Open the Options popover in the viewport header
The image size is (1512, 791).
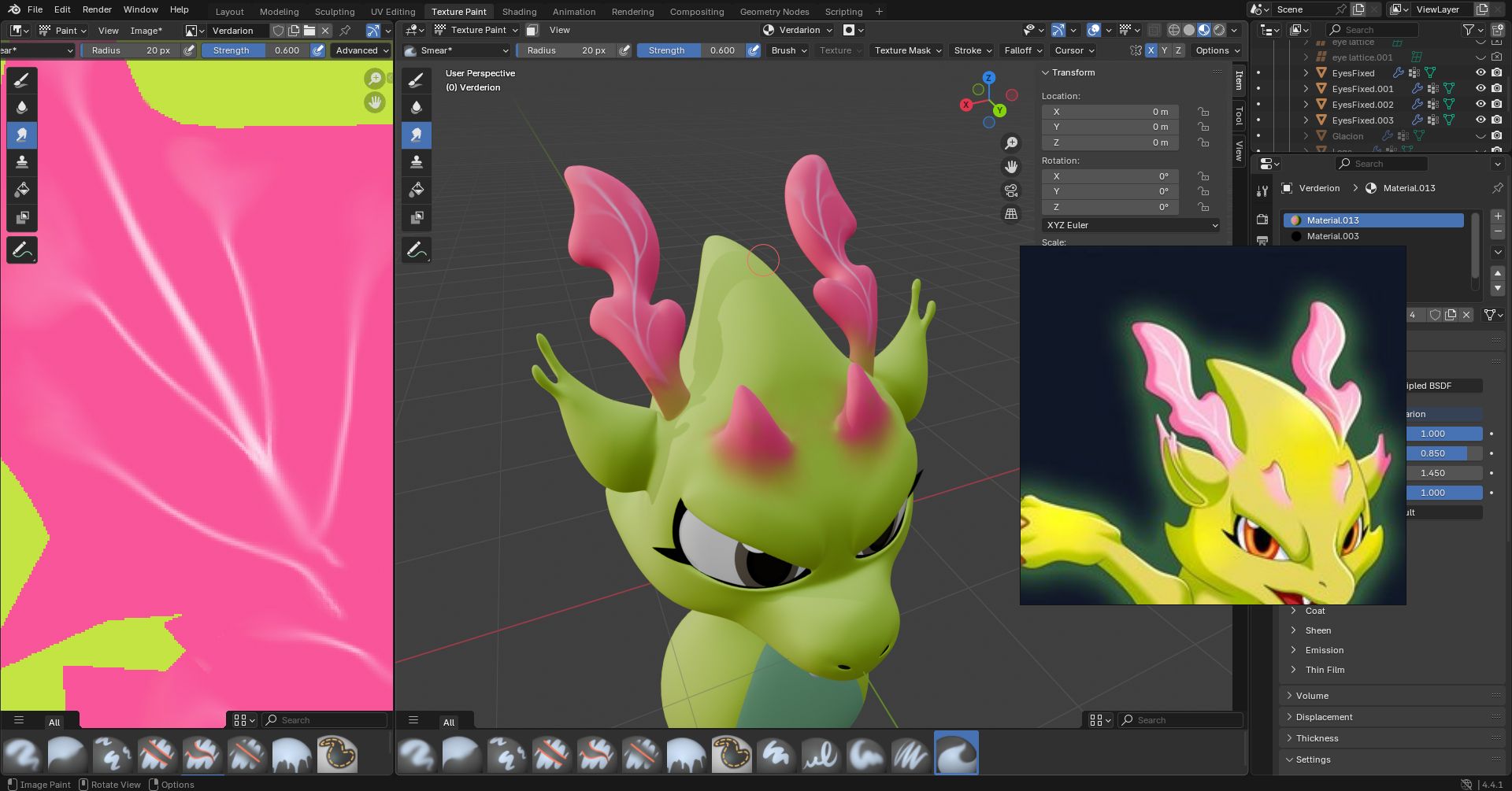(1217, 50)
